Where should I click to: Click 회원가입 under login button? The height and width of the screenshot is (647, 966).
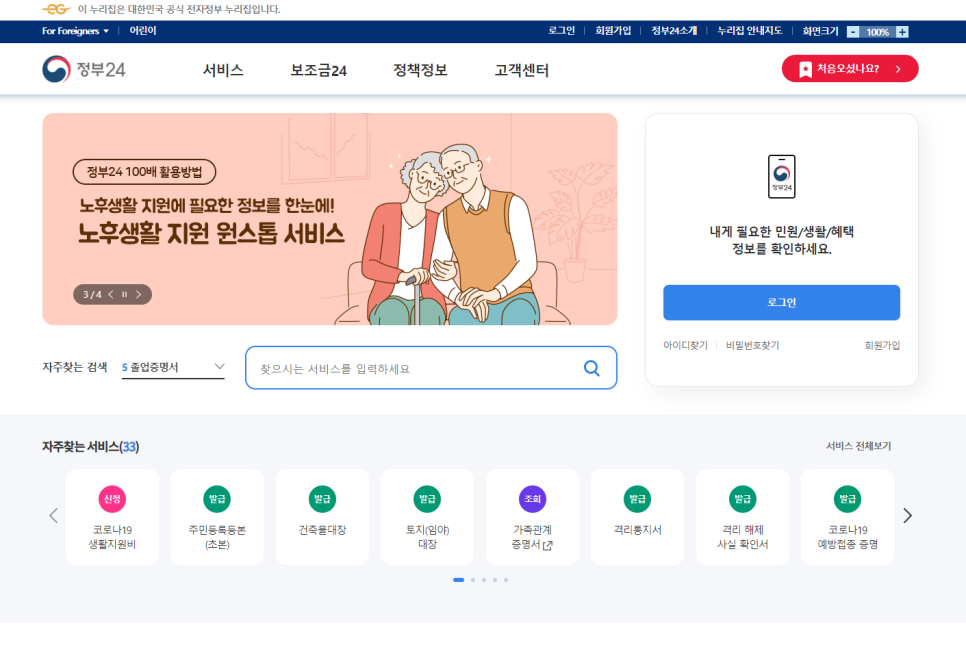pos(882,346)
